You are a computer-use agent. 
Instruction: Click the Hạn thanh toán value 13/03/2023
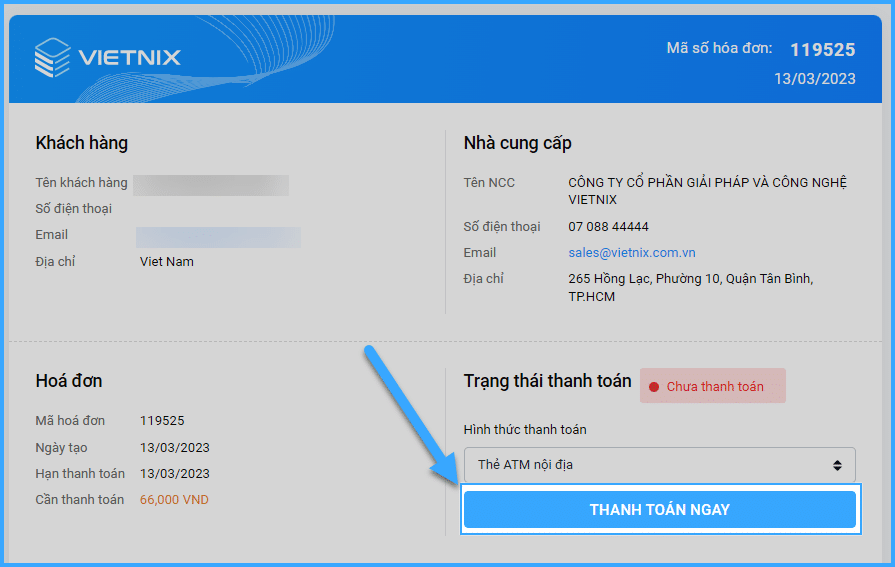point(175,474)
